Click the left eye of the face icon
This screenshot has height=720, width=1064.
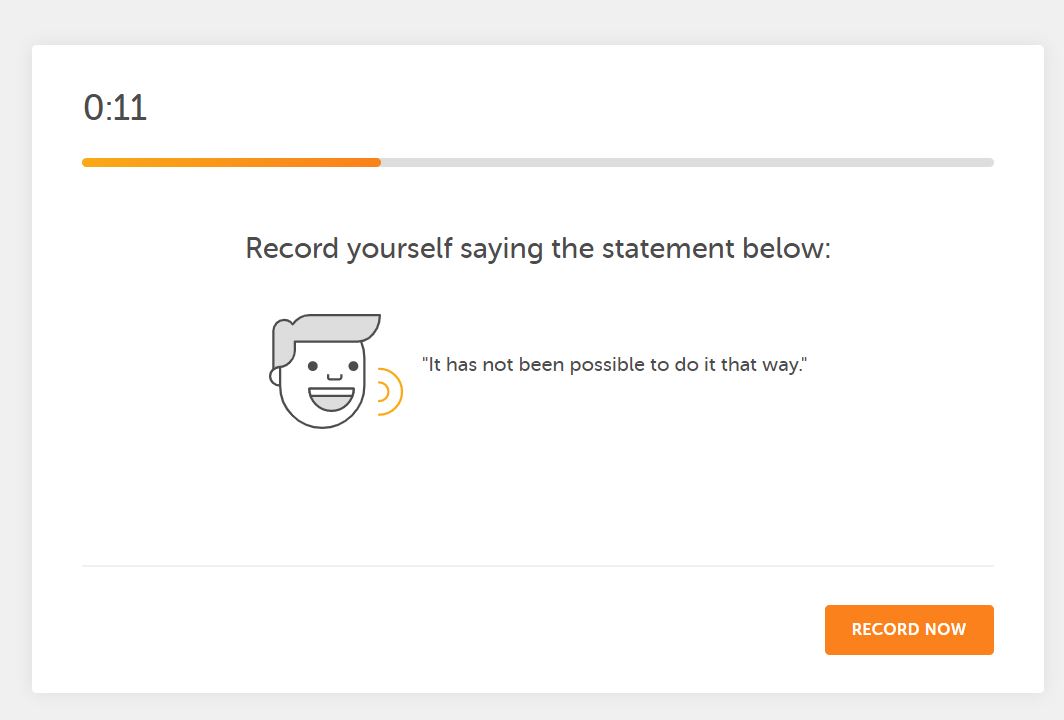[313, 367]
